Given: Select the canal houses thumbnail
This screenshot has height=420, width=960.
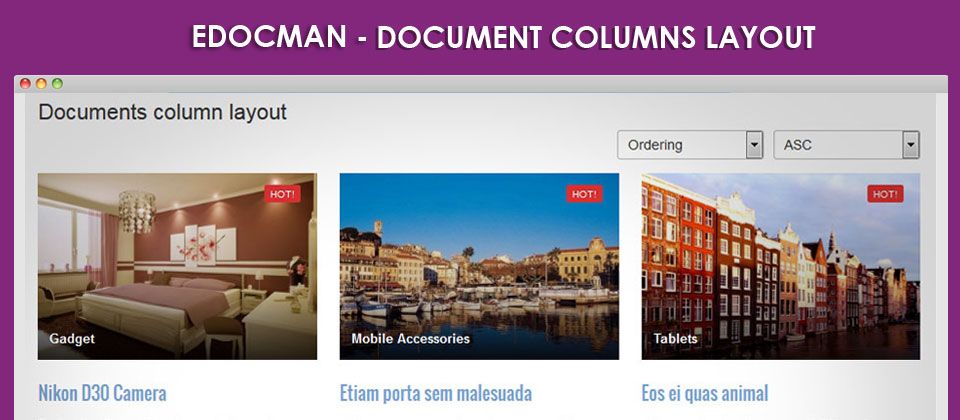Looking at the screenshot, I should pos(781,266).
